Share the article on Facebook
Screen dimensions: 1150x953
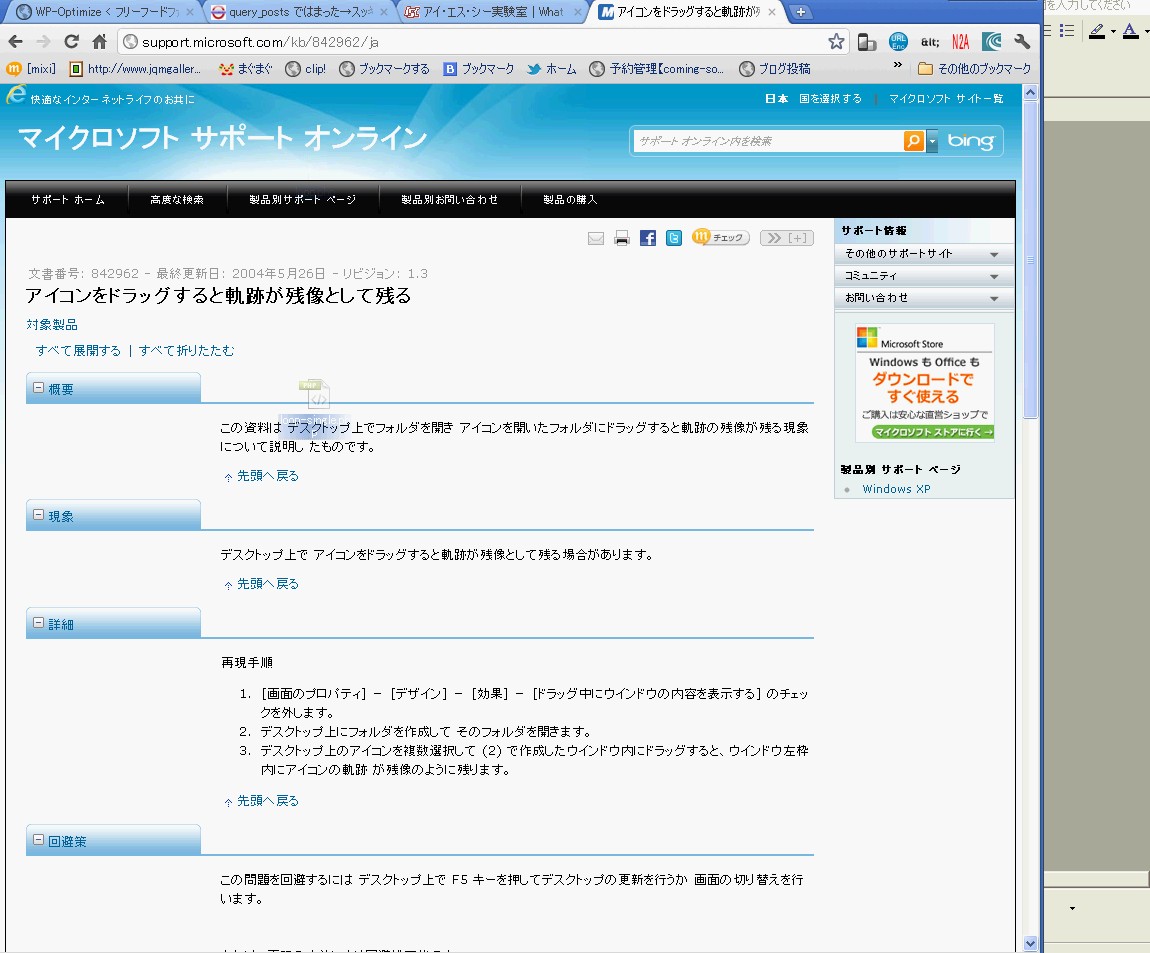648,238
